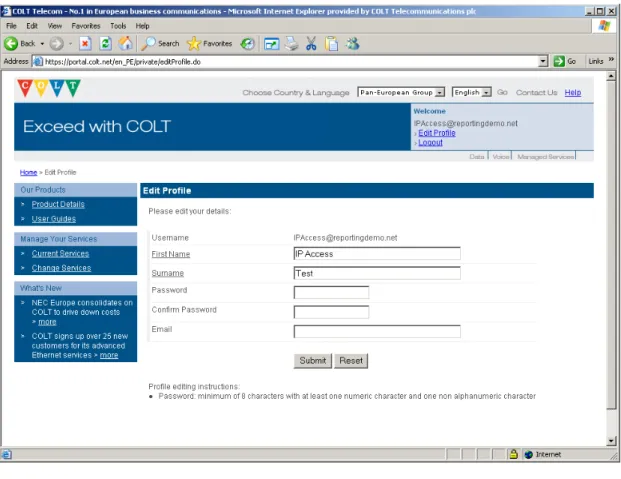Click the scrollbar down arrow
Image resolution: width=621 pixels, height=479 pixels.
coord(611,441)
